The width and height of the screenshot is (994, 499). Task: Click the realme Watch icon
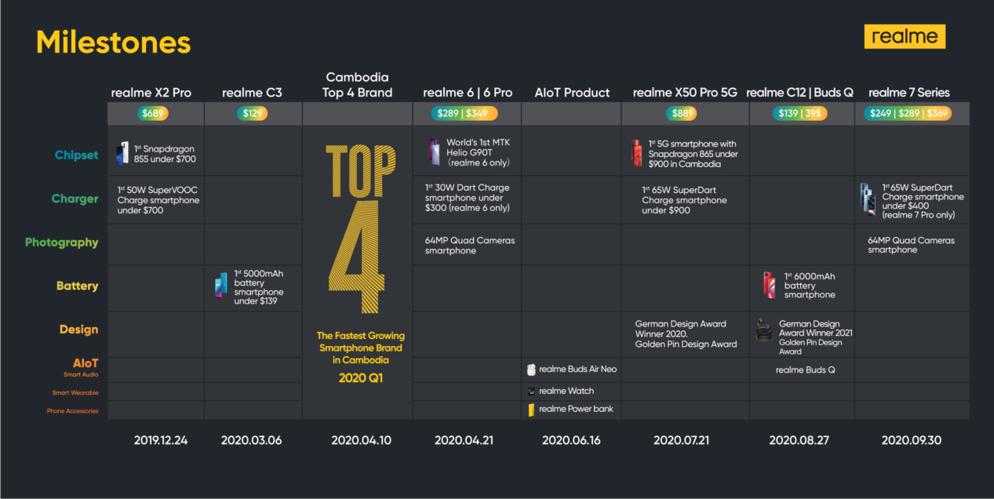(531, 391)
